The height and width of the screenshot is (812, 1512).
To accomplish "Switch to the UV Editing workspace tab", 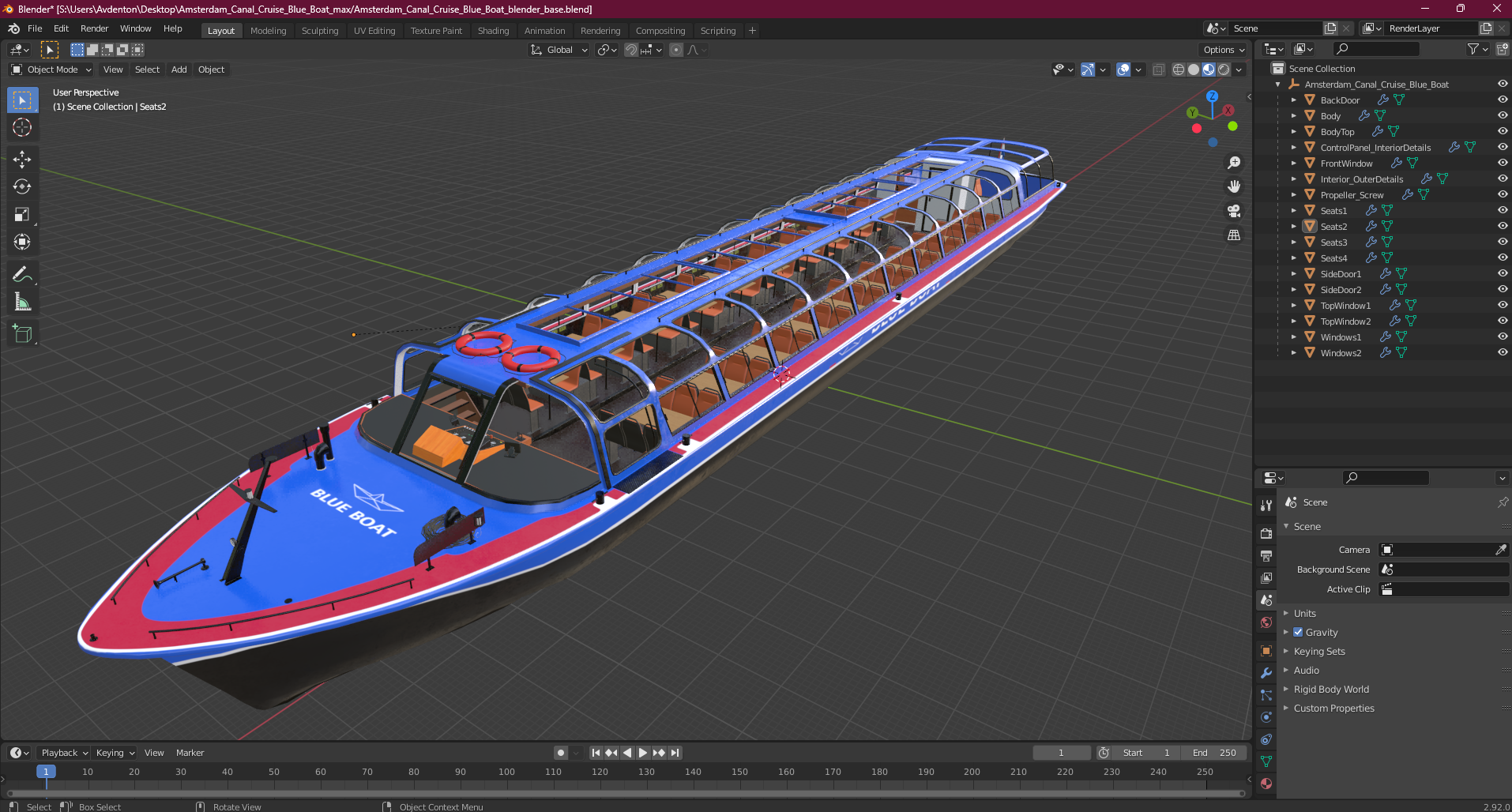I will (x=374, y=31).
